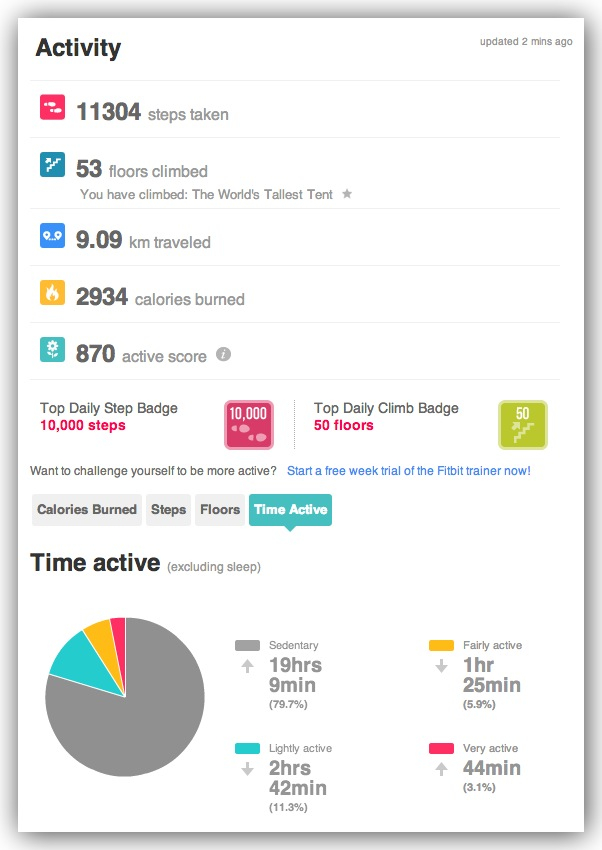Switch to the Calories Burned tab

pyautogui.click(x=87, y=510)
